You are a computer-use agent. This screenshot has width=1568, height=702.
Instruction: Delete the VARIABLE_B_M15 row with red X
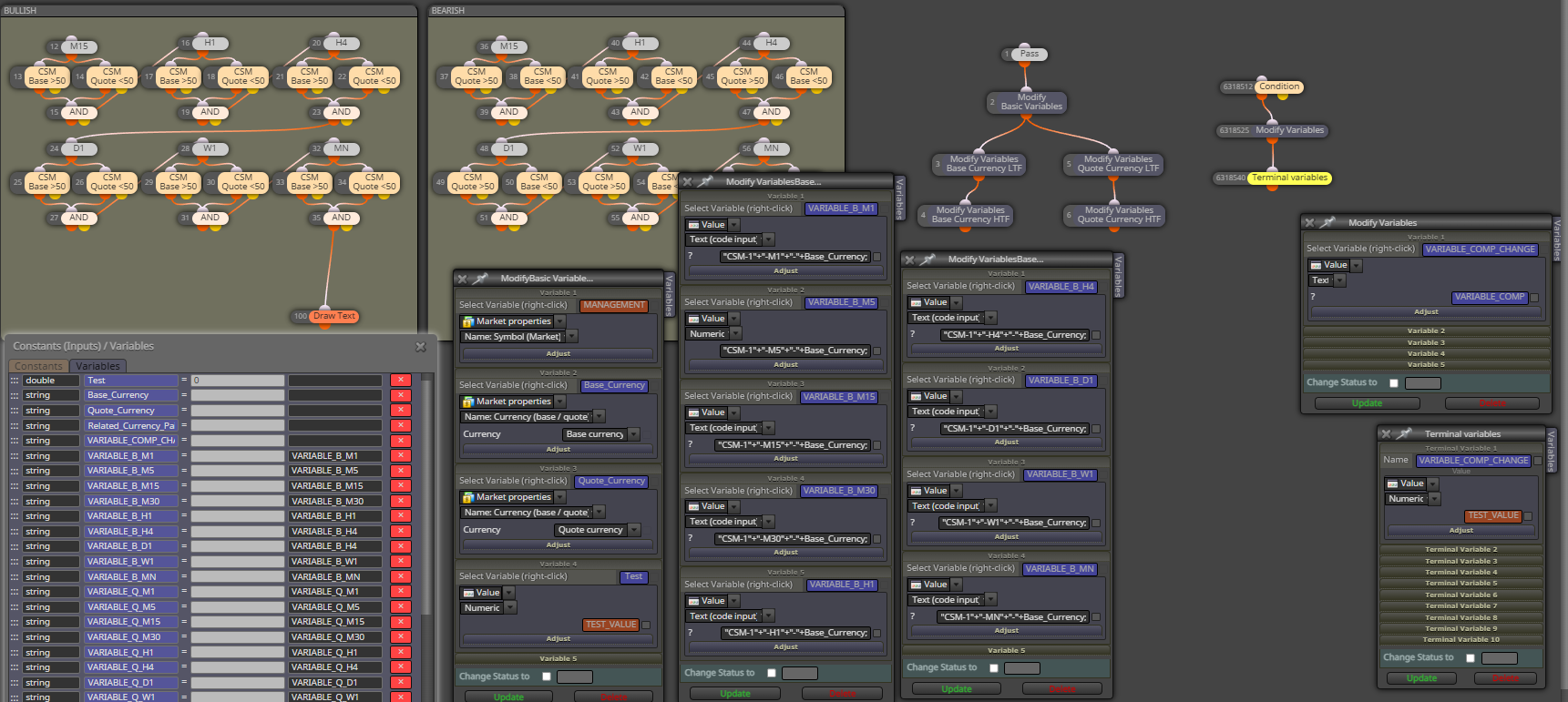click(x=400, y=486)
